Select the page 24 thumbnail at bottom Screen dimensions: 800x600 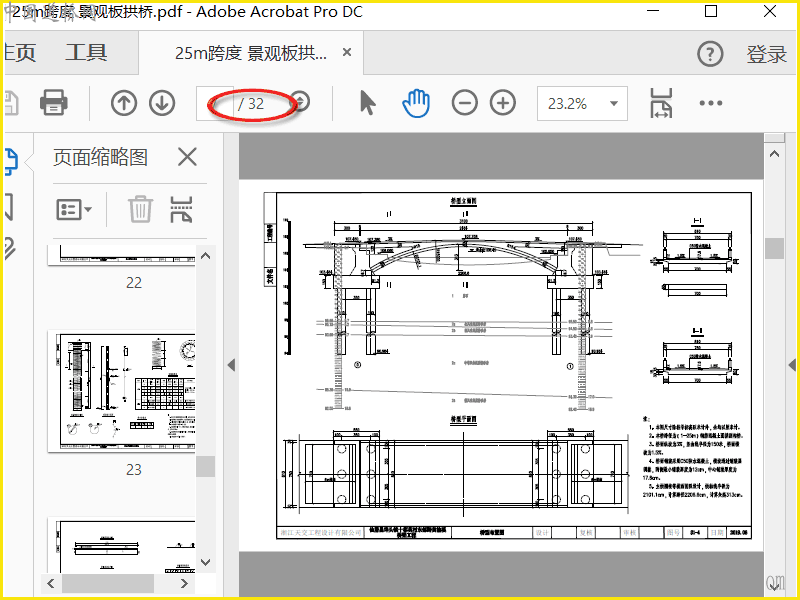pos(122,545)
